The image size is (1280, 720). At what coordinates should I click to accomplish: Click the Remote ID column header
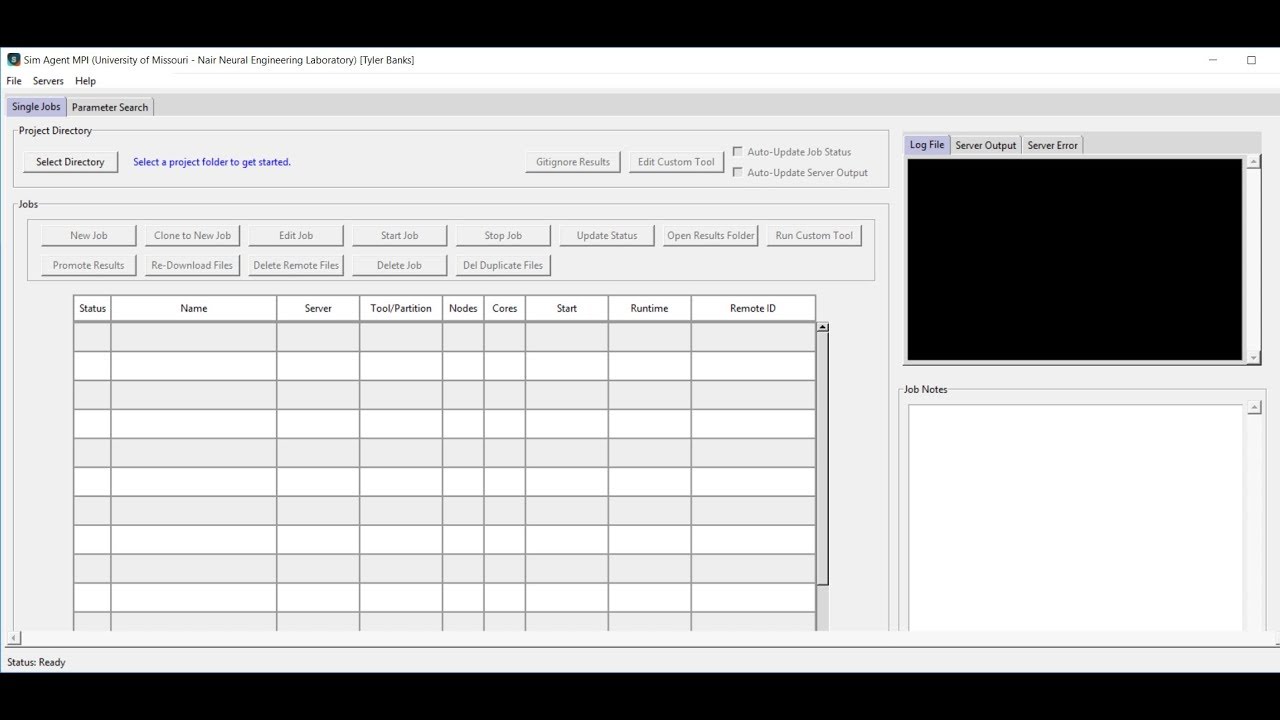click(753, 308)
